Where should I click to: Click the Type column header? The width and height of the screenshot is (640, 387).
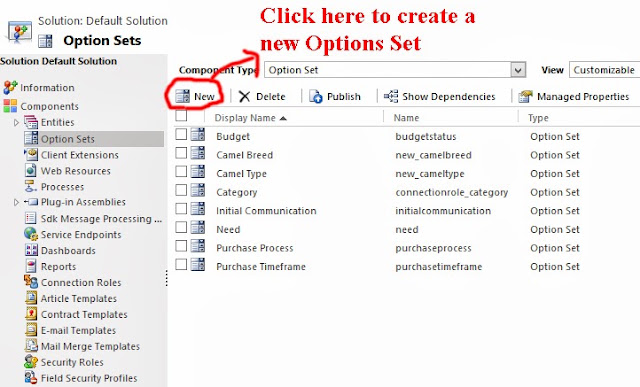tap(538, 118)
